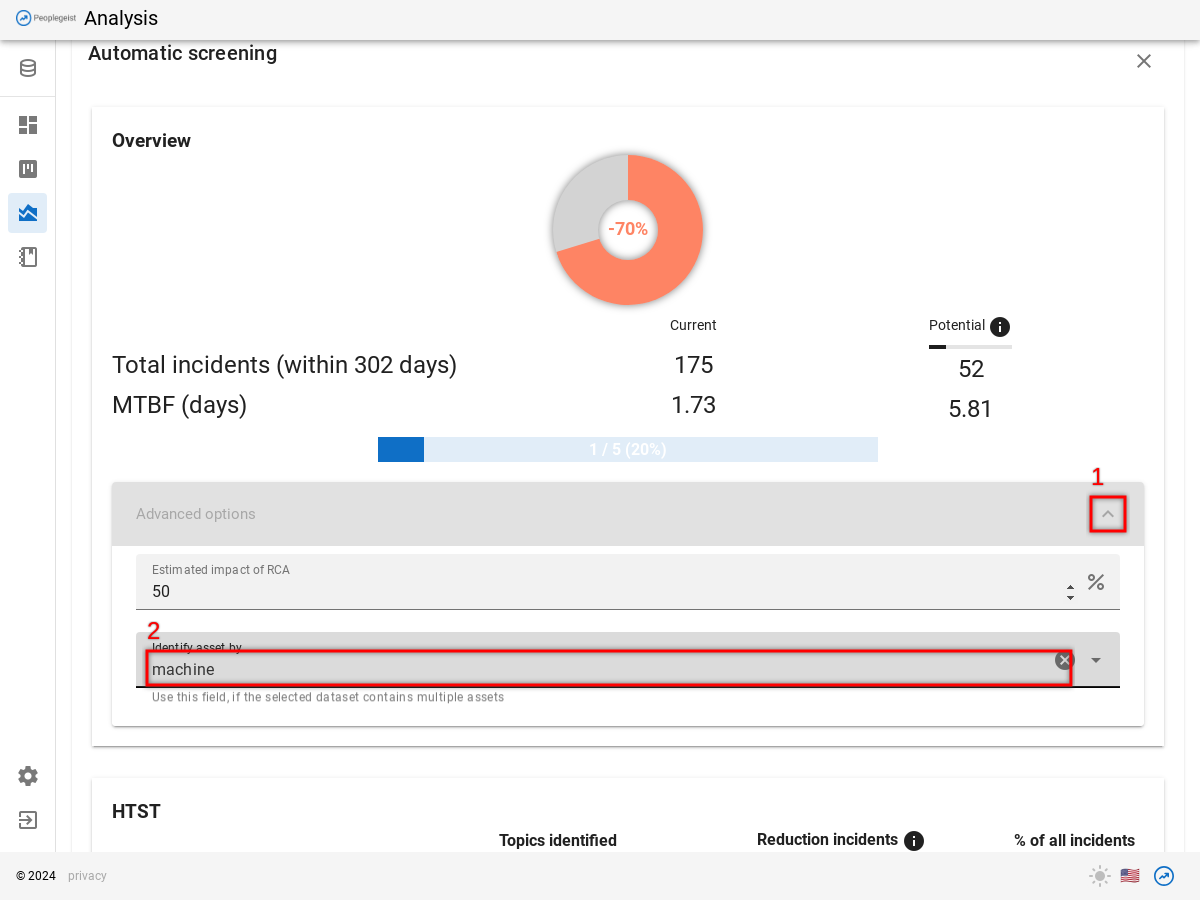
Task: Click the potential incidents value 52
Action: click(x=971, y=369)
